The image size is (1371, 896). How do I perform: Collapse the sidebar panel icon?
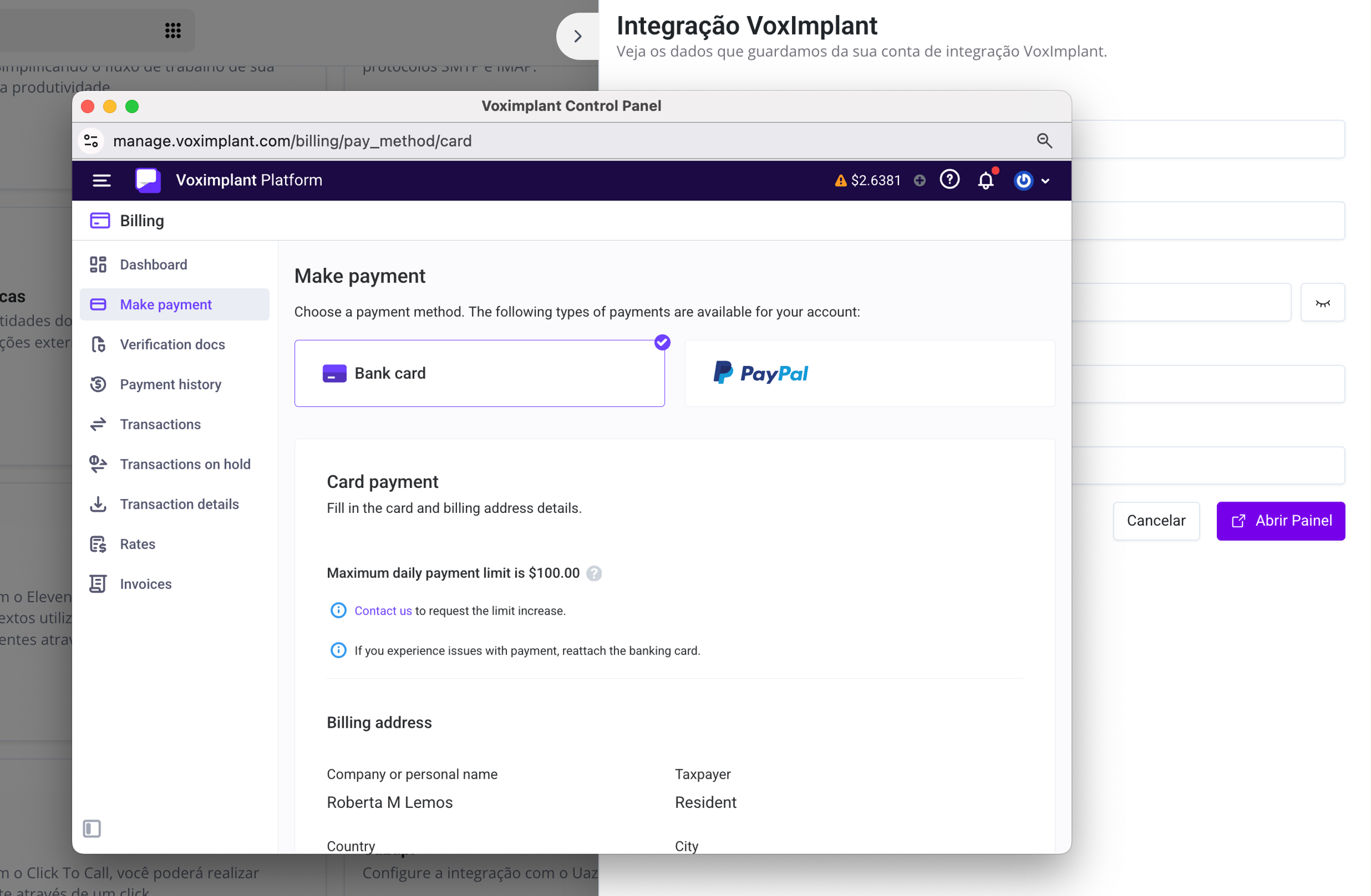[92, 828]
